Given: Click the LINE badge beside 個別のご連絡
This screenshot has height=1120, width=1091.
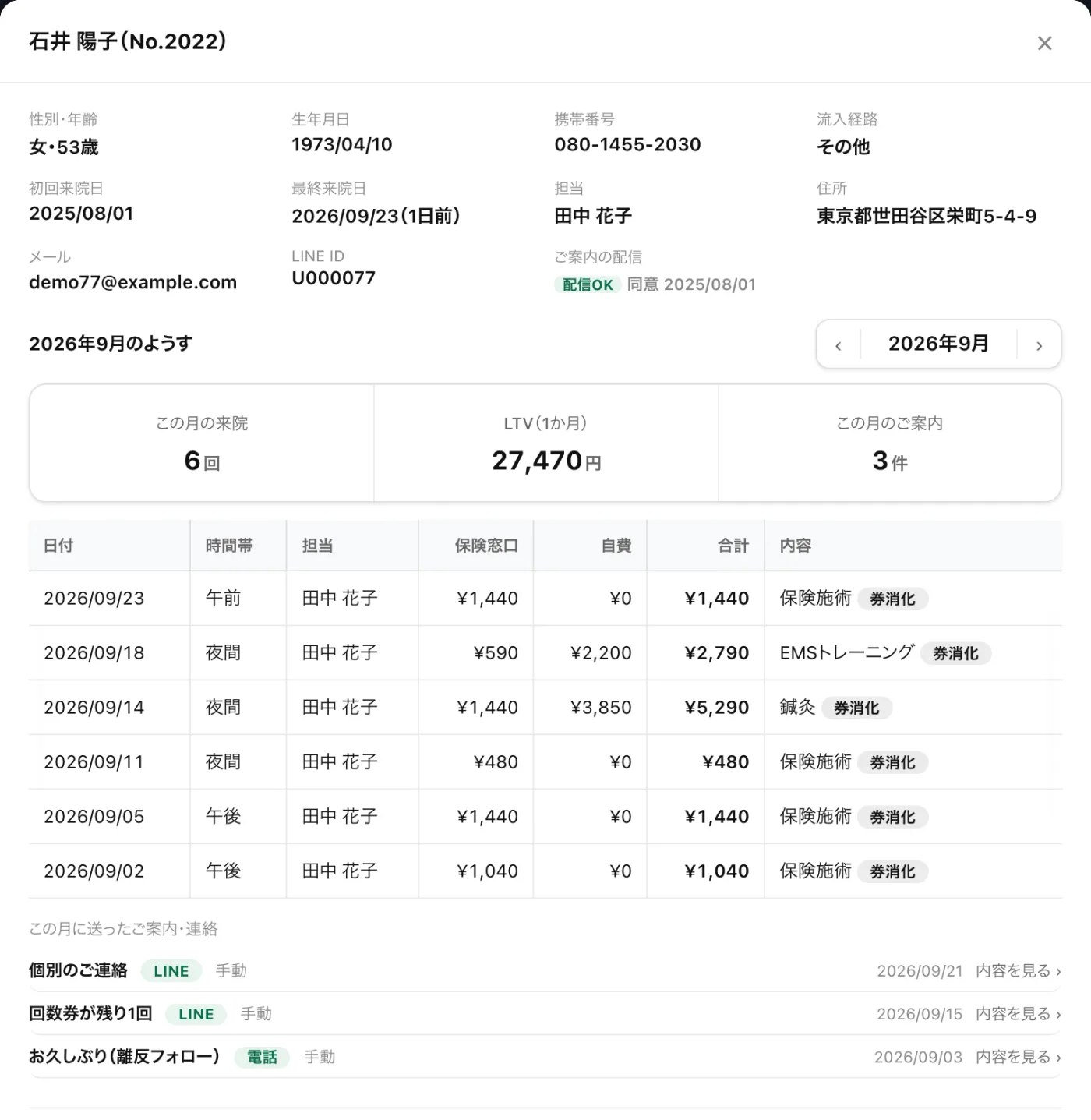Looking at the screenshot, I should click(x=171, y=971).
